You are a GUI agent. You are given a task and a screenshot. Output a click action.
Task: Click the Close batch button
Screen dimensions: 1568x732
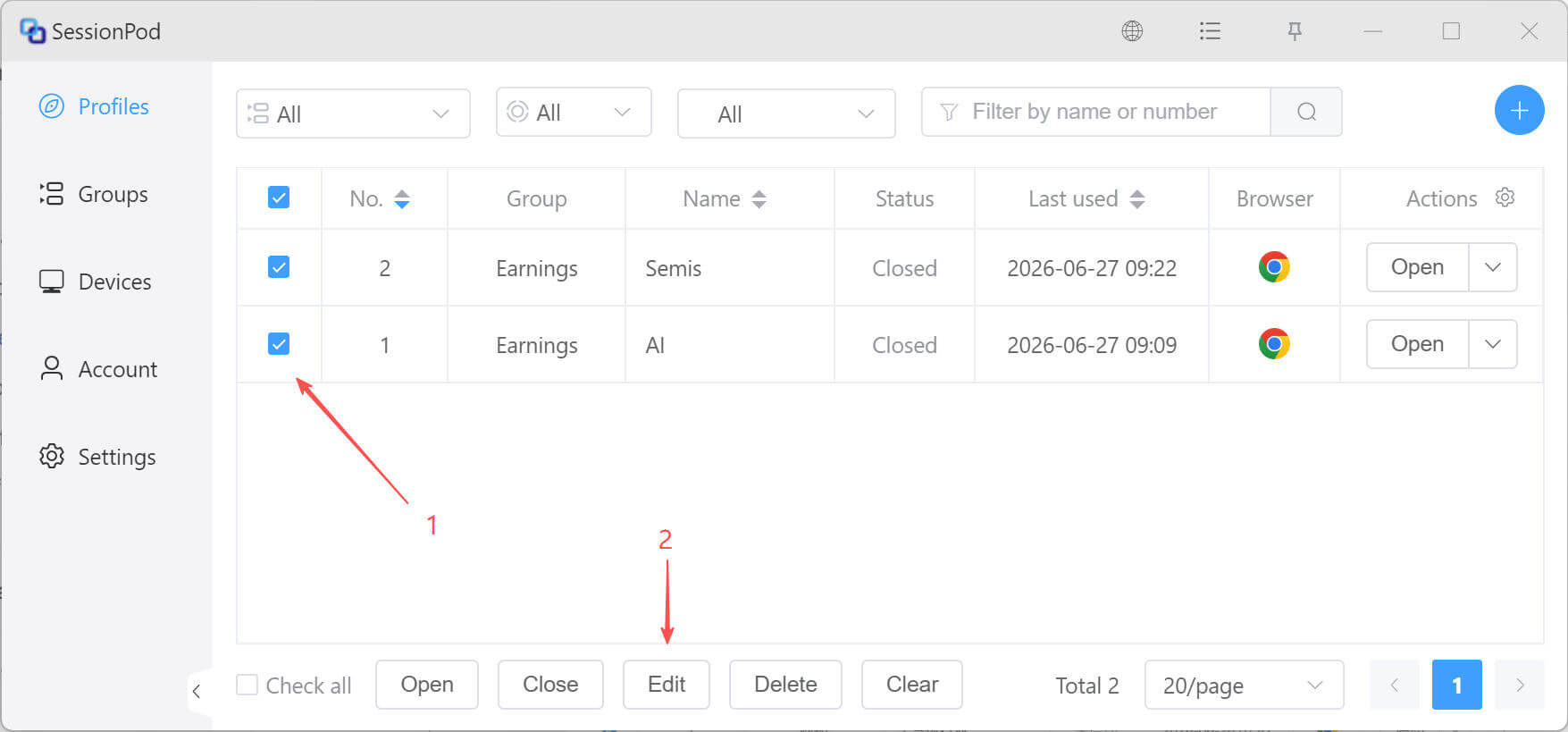click(550, 685)
